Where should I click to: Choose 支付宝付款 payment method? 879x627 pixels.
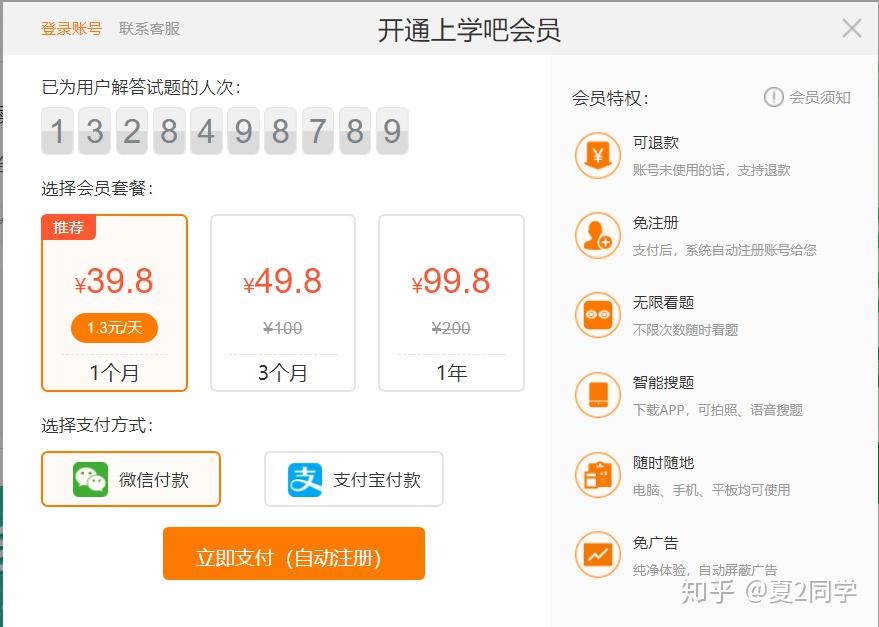coord(354,479)
